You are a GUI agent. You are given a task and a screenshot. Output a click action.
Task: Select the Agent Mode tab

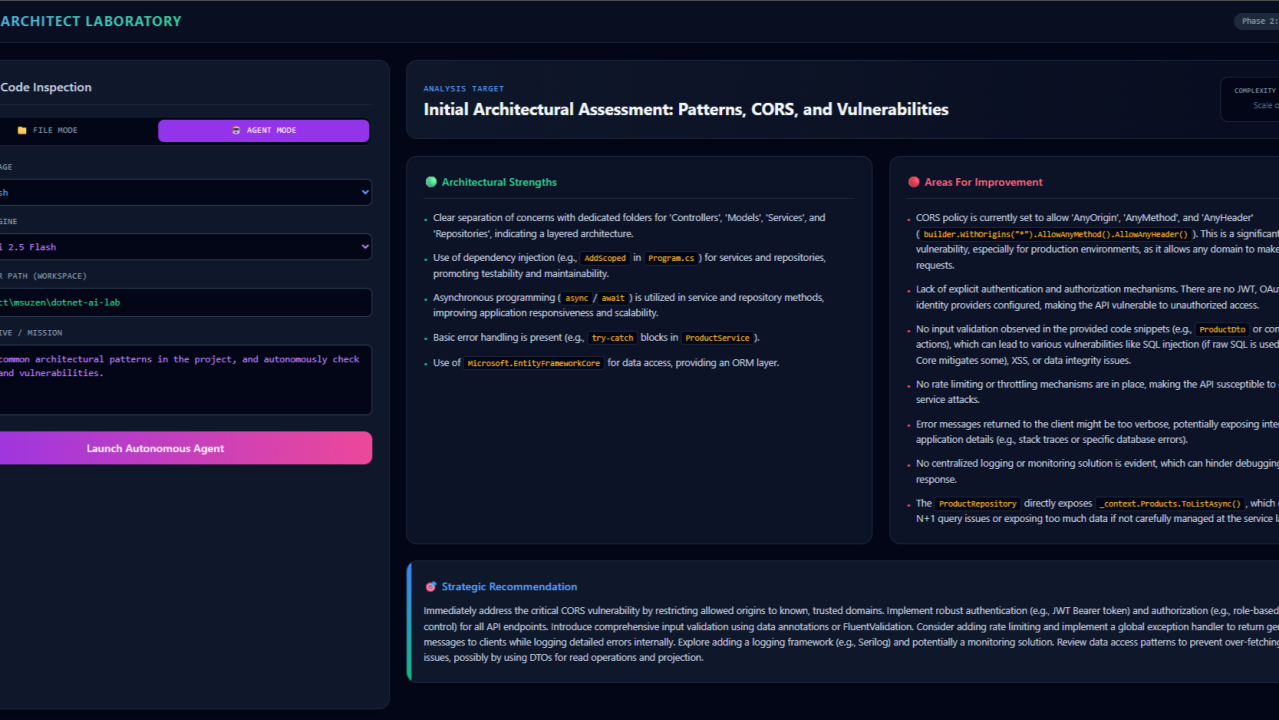tap(264, 131)
